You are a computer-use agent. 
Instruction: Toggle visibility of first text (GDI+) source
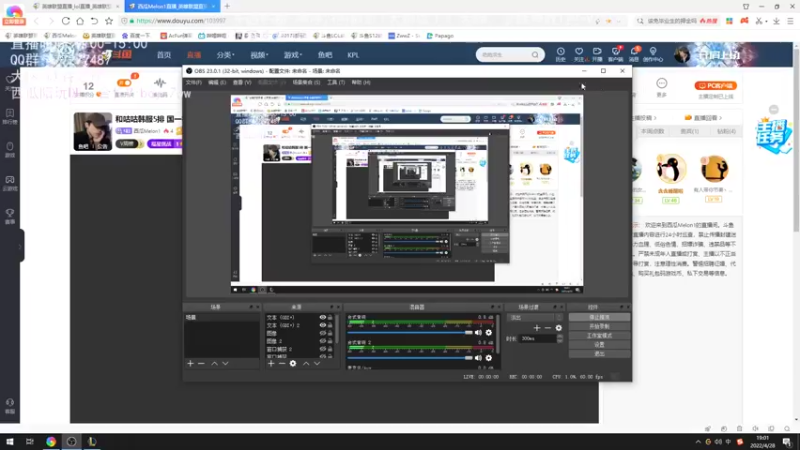[322, 317]
